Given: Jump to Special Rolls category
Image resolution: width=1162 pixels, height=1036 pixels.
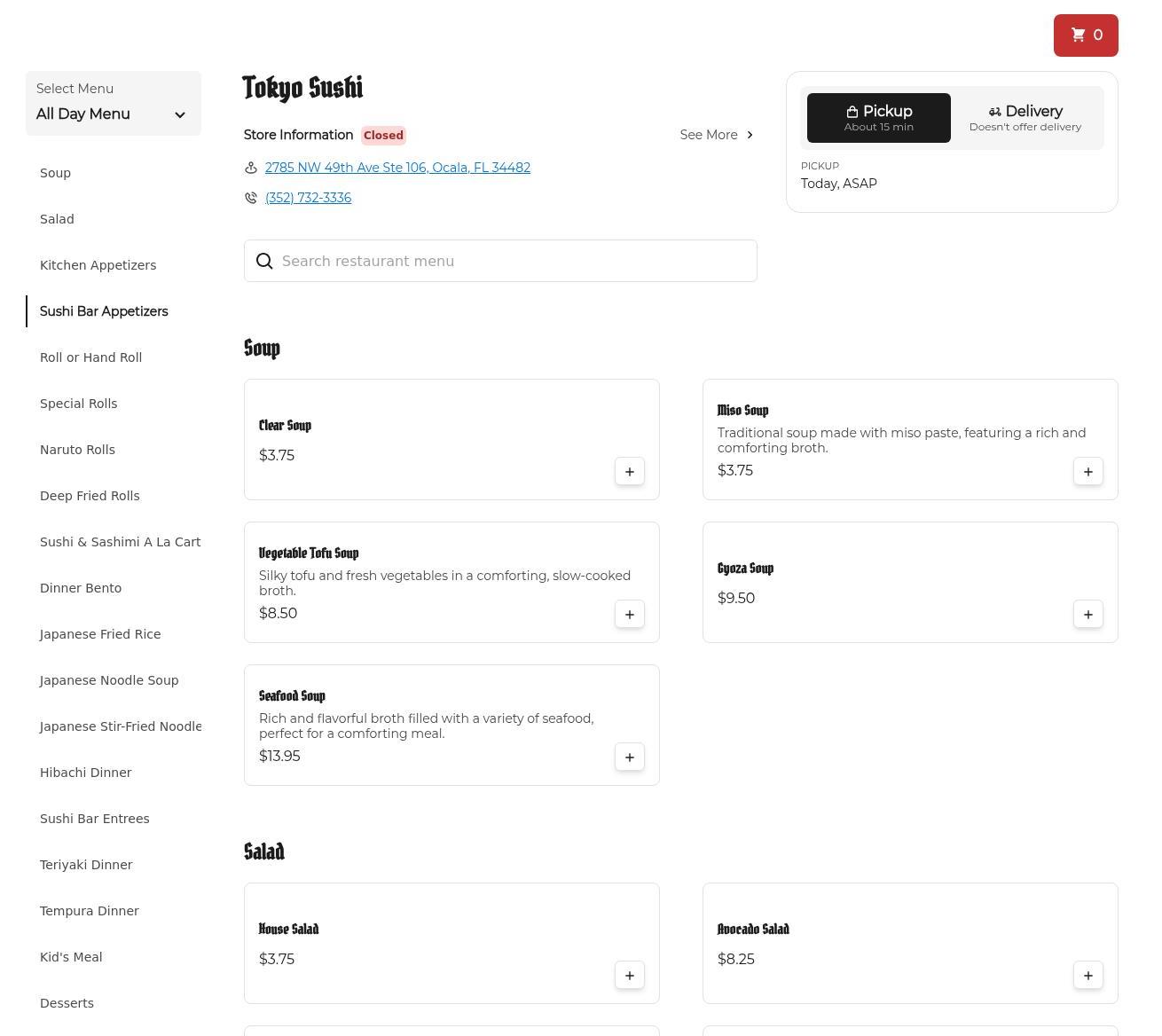Looking at the screenshot, I should point(78,404).
